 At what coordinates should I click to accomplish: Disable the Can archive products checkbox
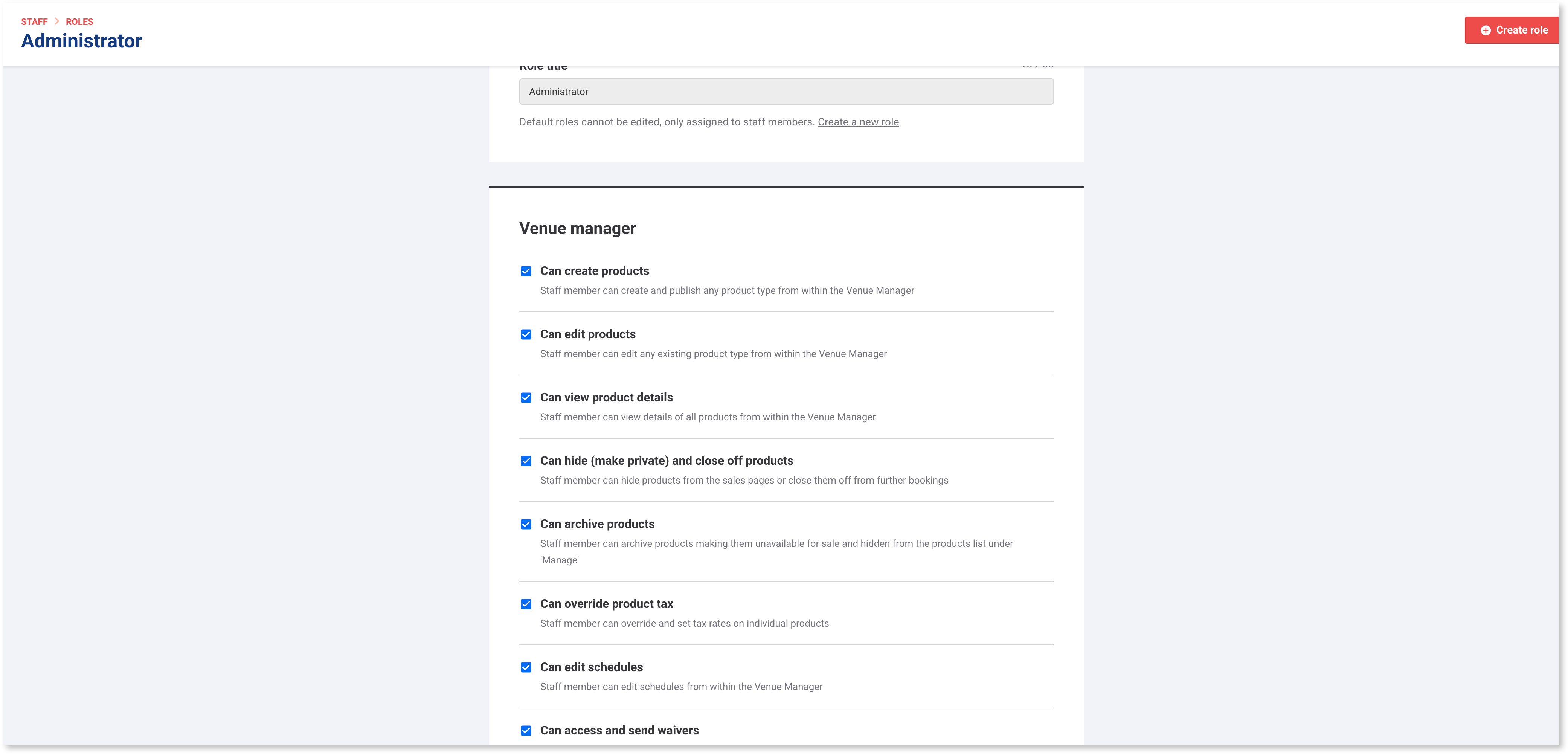[x=526, y=525]
